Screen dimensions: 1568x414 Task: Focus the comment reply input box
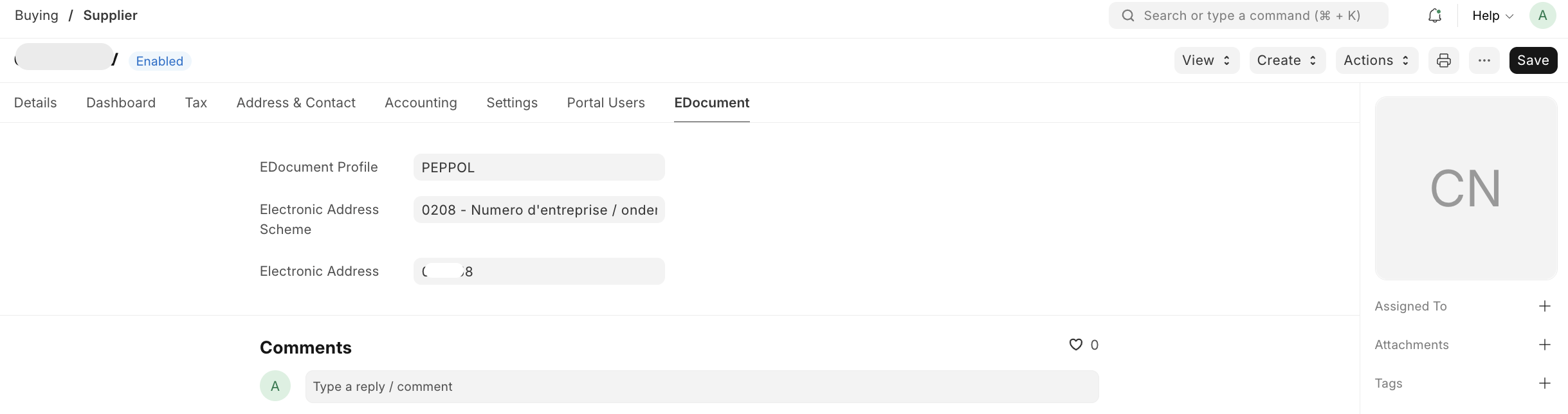coord(702,386)
